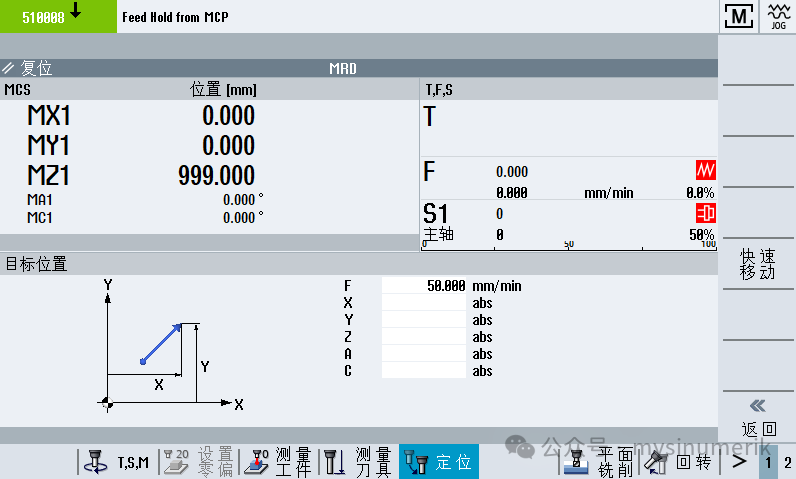
Task: Click the MCS coordinate system label
Action: tap(17, 90)
